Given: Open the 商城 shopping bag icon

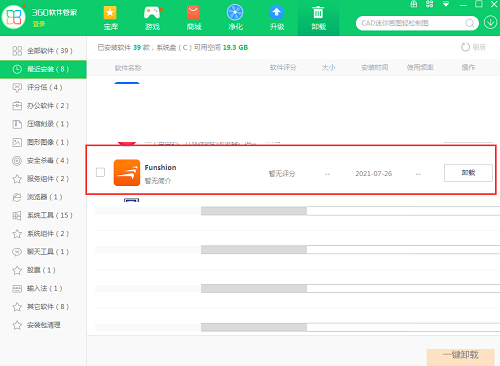Looking at the screenshot, I should pyautogui.click(x=193, y=13).
